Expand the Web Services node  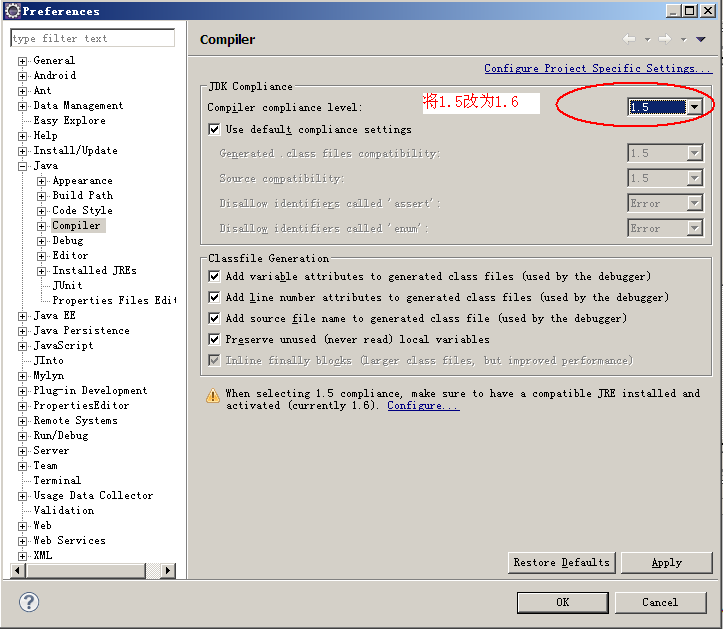(x=22, y=541)
